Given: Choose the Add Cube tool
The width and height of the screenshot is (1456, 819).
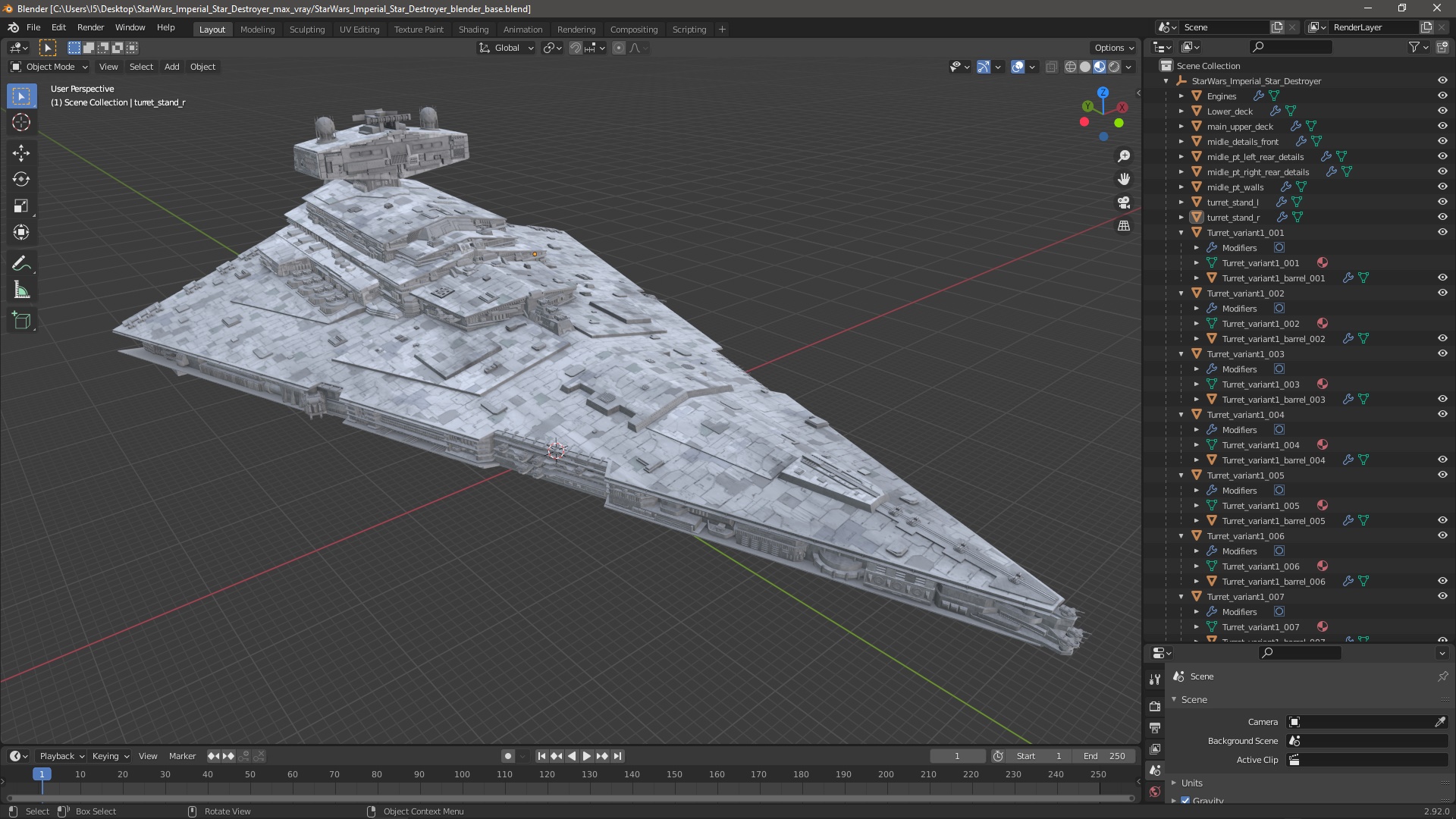Looking at the screenshot, I should [21, 321].
